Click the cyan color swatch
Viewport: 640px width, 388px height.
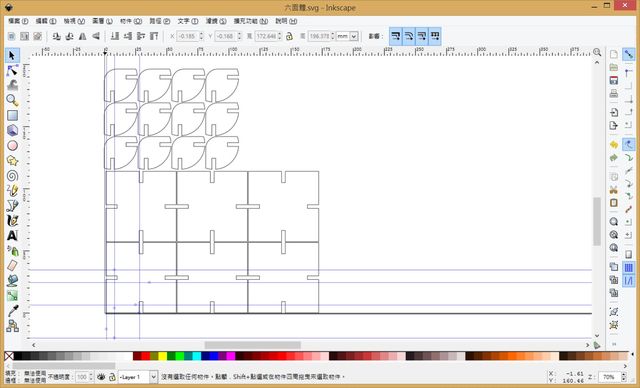click(197, 357)
